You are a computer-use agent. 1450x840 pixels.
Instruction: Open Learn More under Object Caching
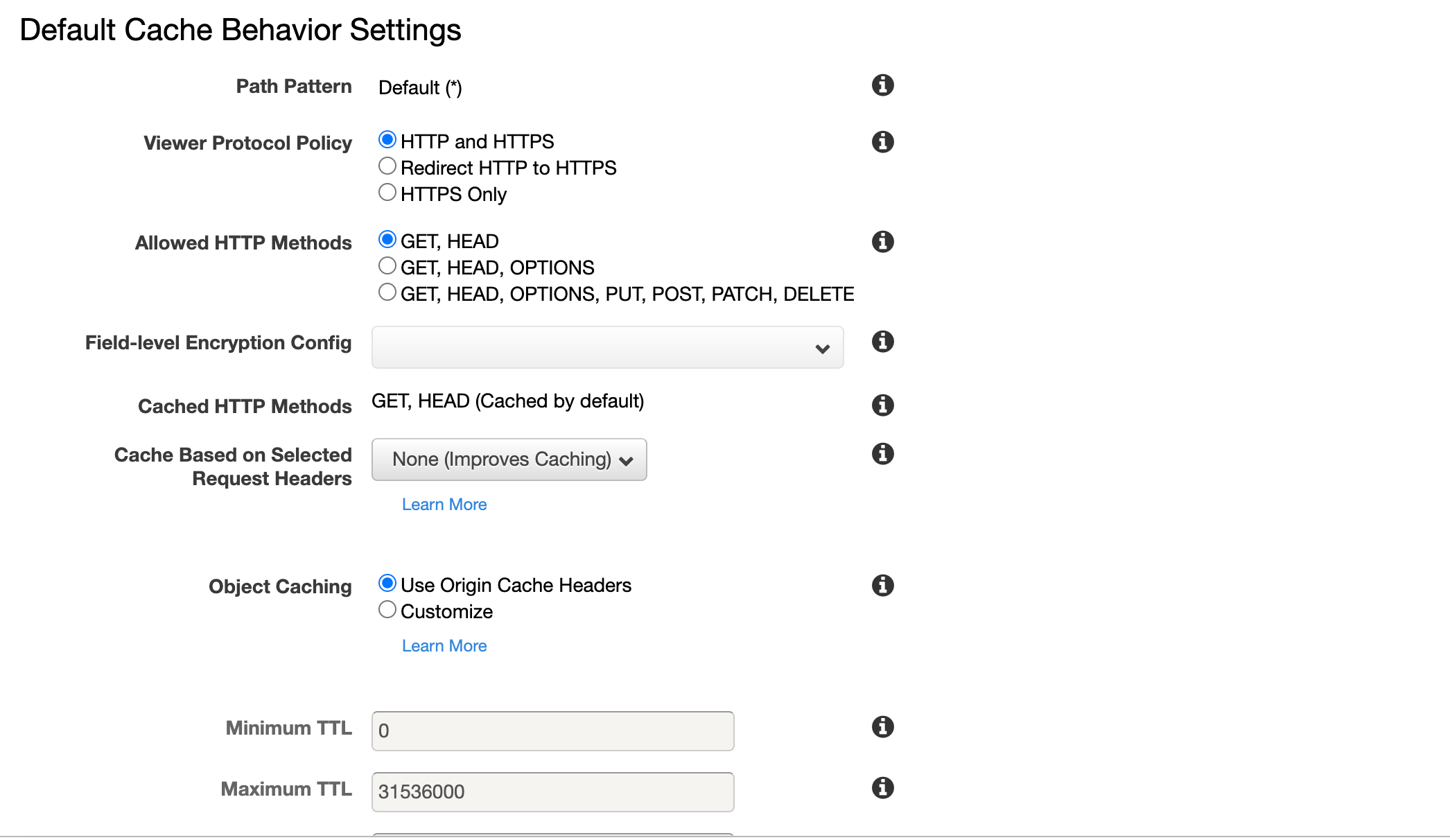(x=444, y=645)
